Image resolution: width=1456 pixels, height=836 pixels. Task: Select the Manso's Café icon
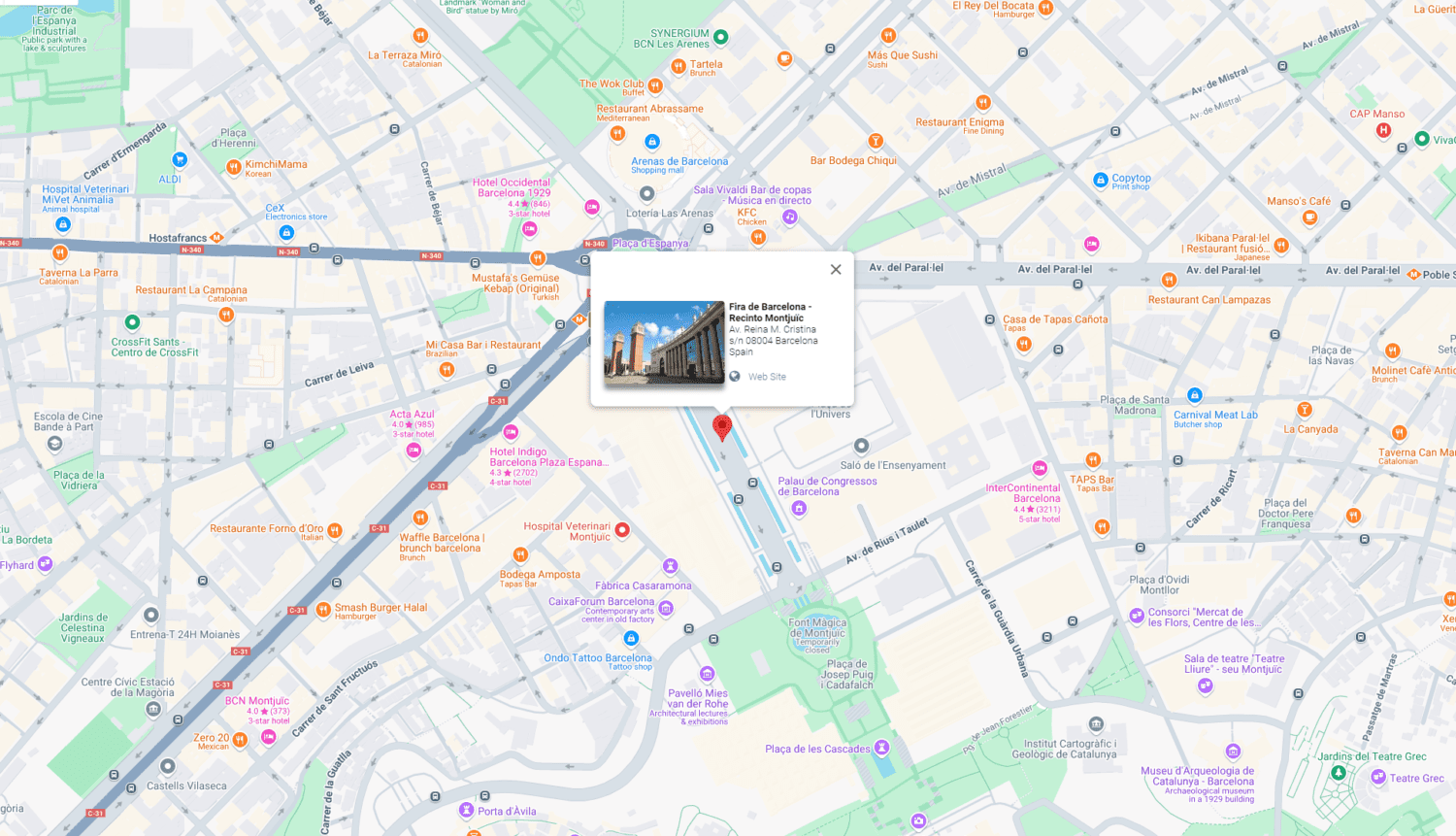click(x=1309, y=217)
